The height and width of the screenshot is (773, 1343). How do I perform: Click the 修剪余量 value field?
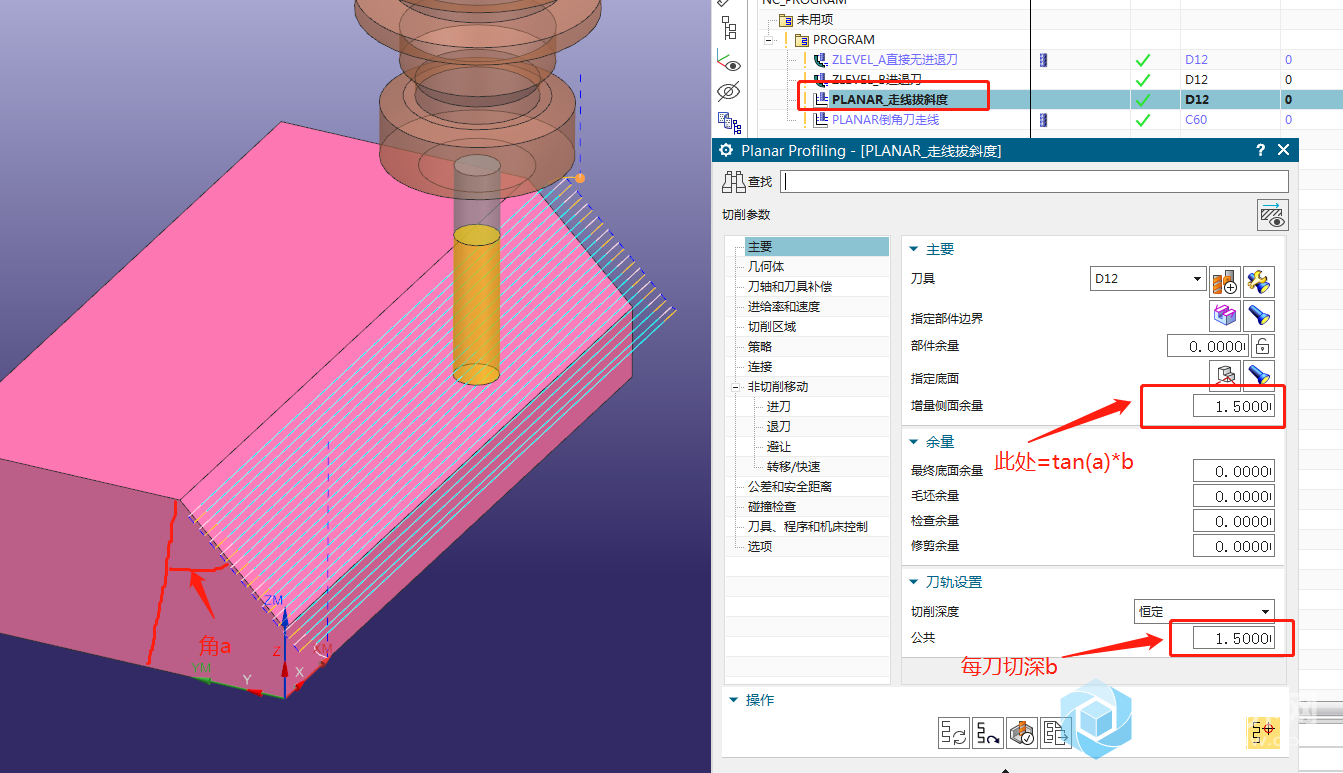point(1234,546)
